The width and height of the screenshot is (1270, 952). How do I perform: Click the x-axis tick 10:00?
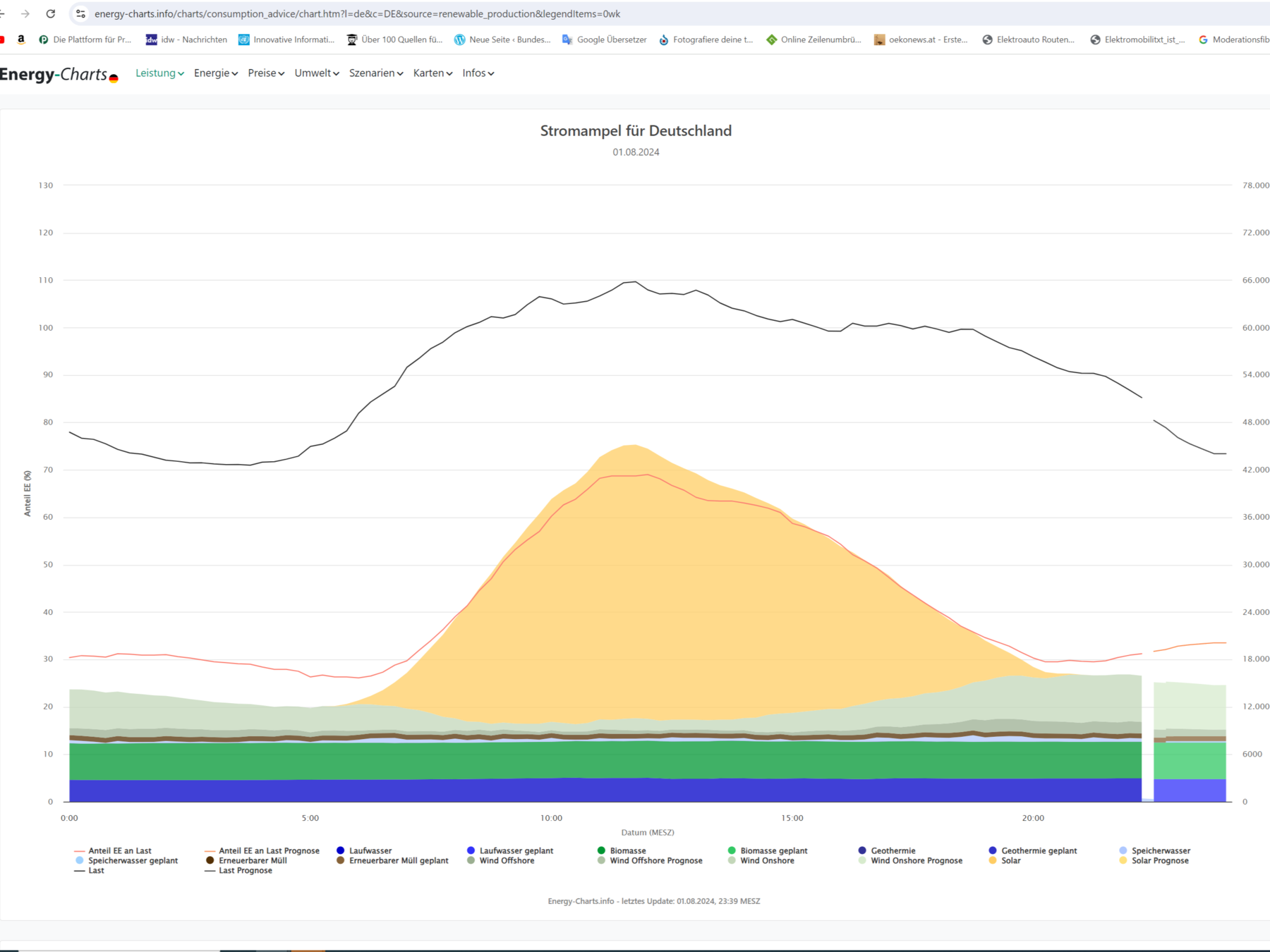click(x=551, y=818)
